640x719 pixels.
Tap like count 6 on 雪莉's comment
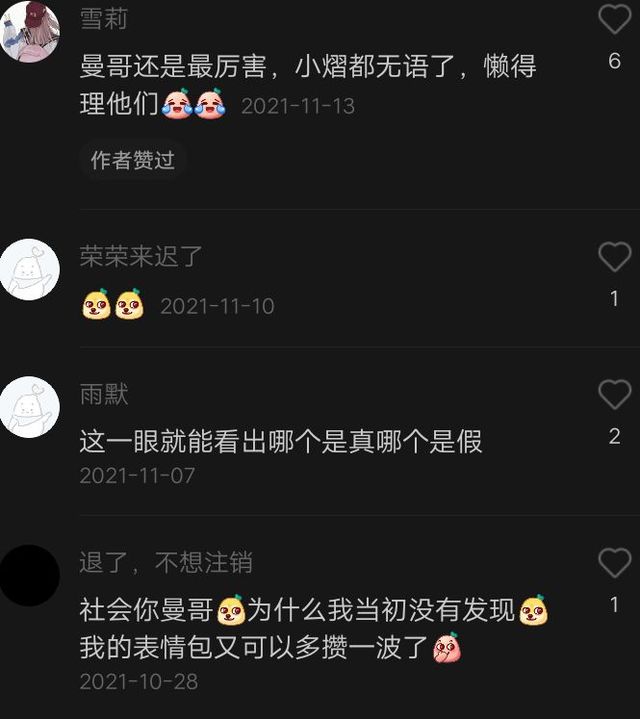[x=614, y=61]
